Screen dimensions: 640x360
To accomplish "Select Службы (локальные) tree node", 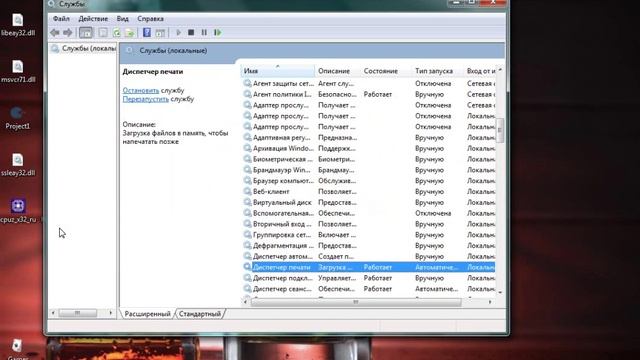I will click(83, 49).
